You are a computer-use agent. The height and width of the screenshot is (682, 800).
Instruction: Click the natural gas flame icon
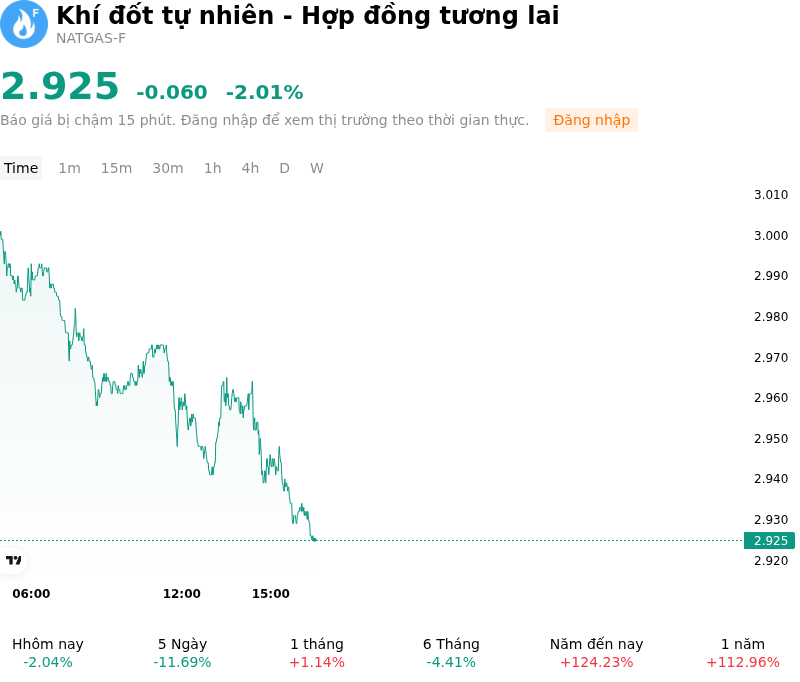[23, 24]
